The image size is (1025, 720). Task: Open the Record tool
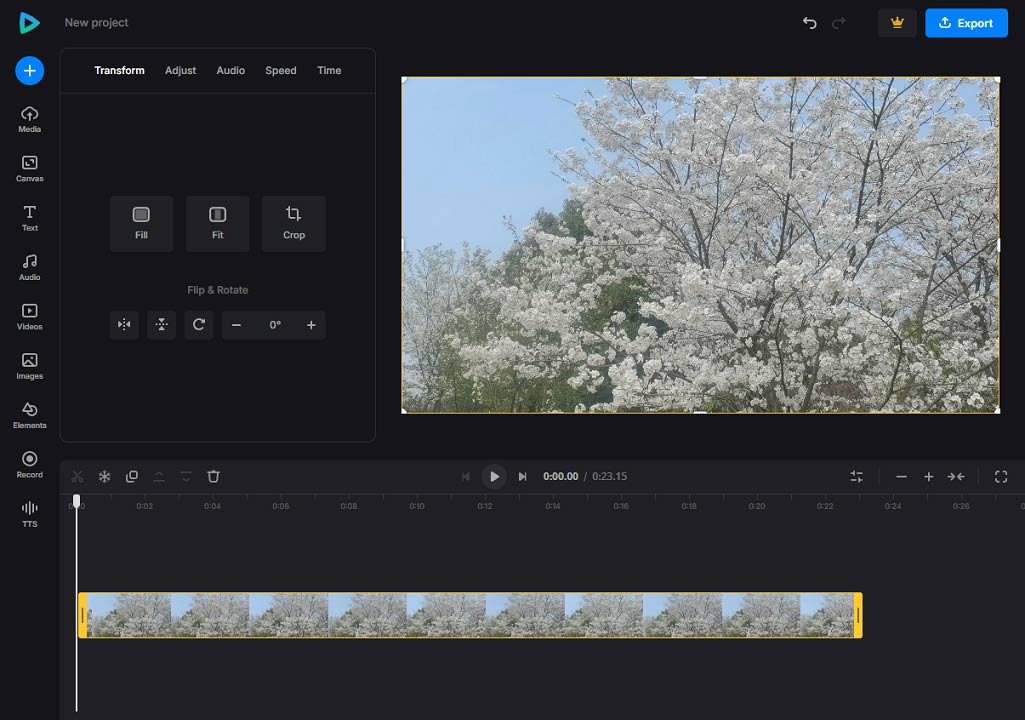(x=29, y=465)
